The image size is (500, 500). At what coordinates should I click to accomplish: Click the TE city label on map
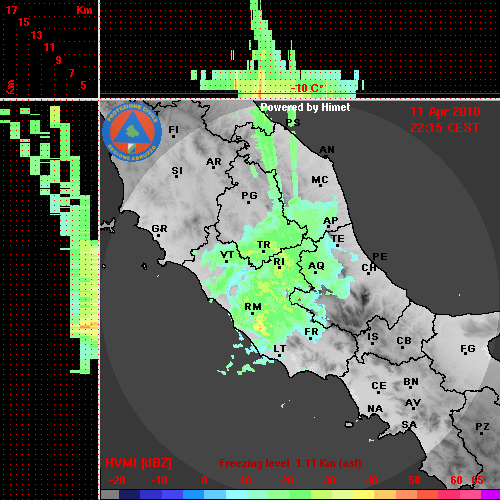click(x=338, y=239)
